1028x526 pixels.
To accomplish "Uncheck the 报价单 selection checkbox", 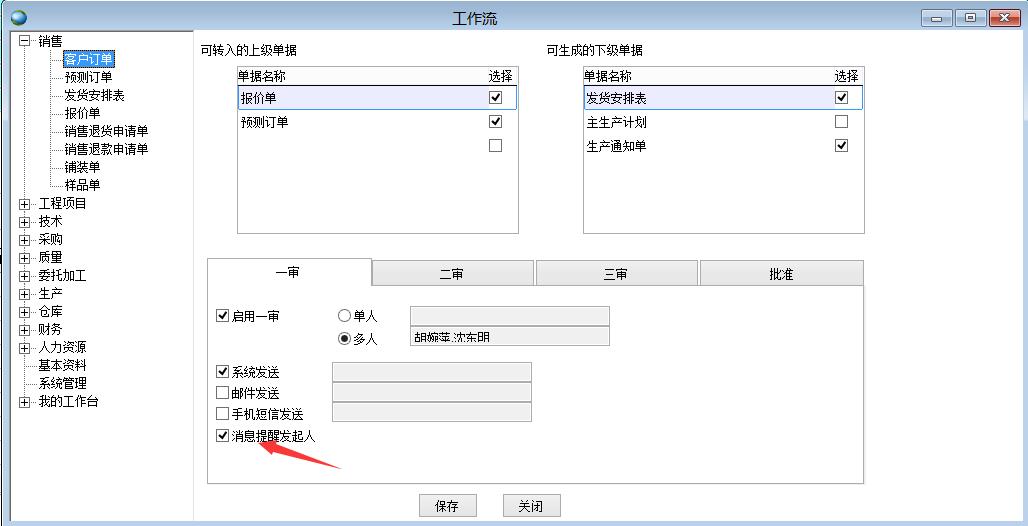I will click(x=495, y=98).
